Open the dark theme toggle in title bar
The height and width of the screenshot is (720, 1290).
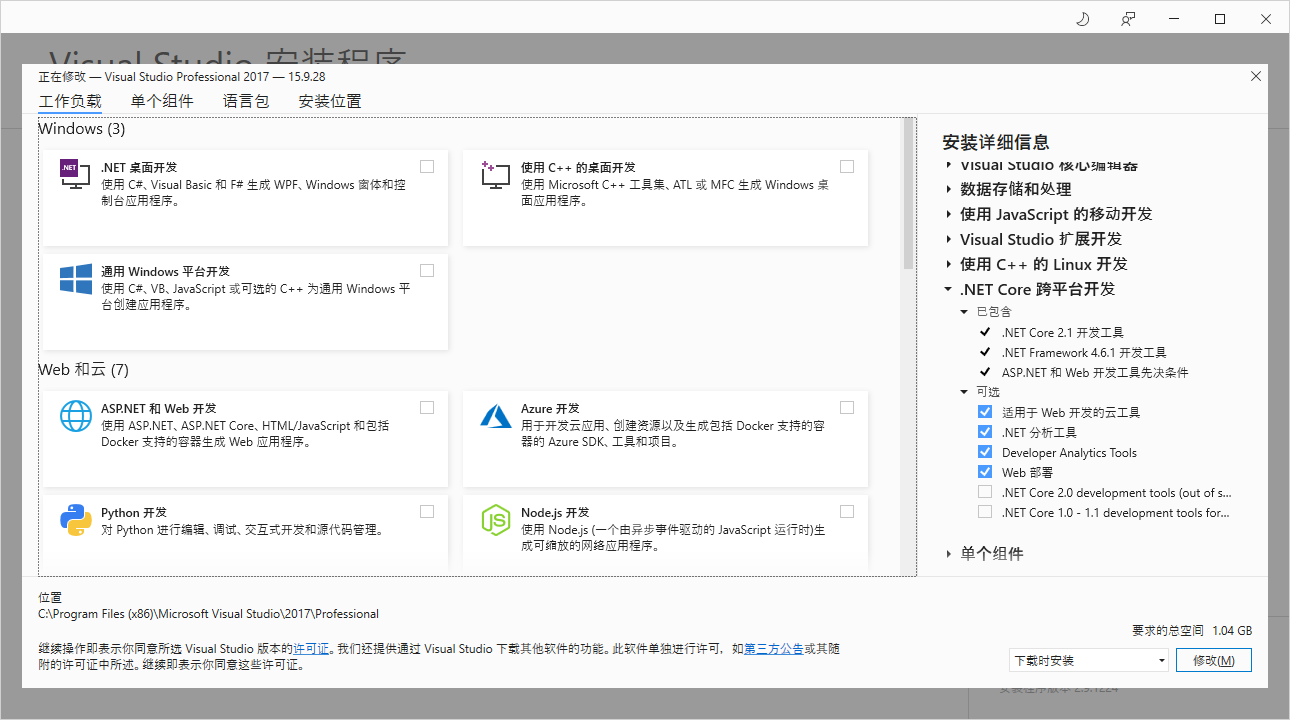(x=1082, y=18)
